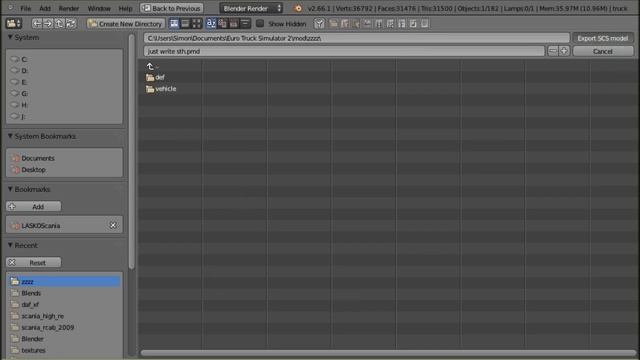Toggle movie files filter

click(379, 24)
